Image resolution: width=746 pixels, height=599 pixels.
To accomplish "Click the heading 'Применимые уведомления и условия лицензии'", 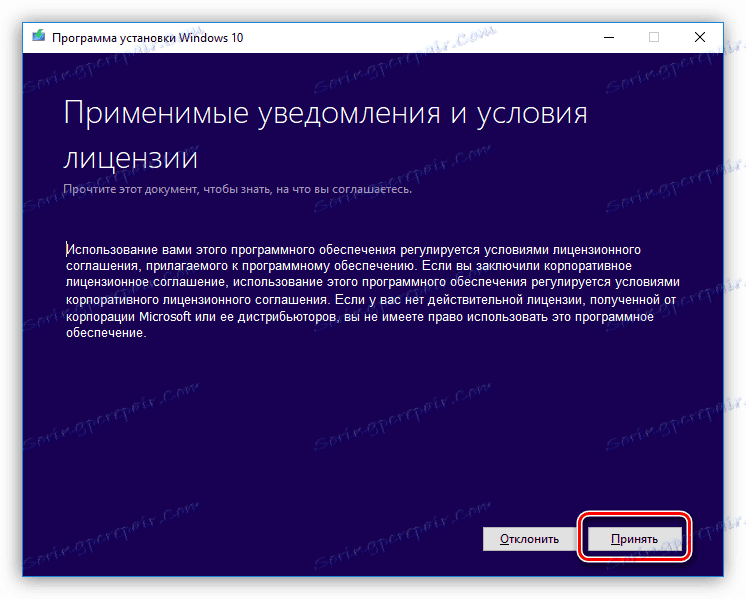I will (325, 135).
